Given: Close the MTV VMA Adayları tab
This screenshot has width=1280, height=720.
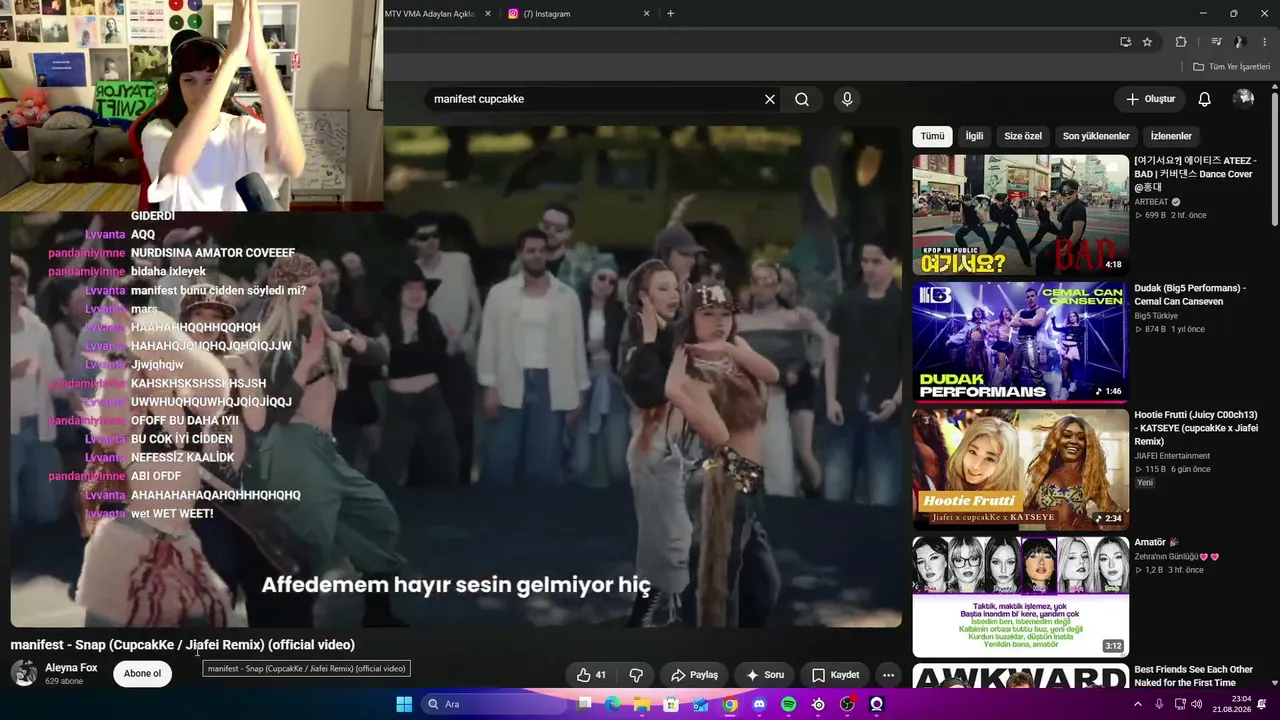Looking at the screenshot, I should (488, 14).
